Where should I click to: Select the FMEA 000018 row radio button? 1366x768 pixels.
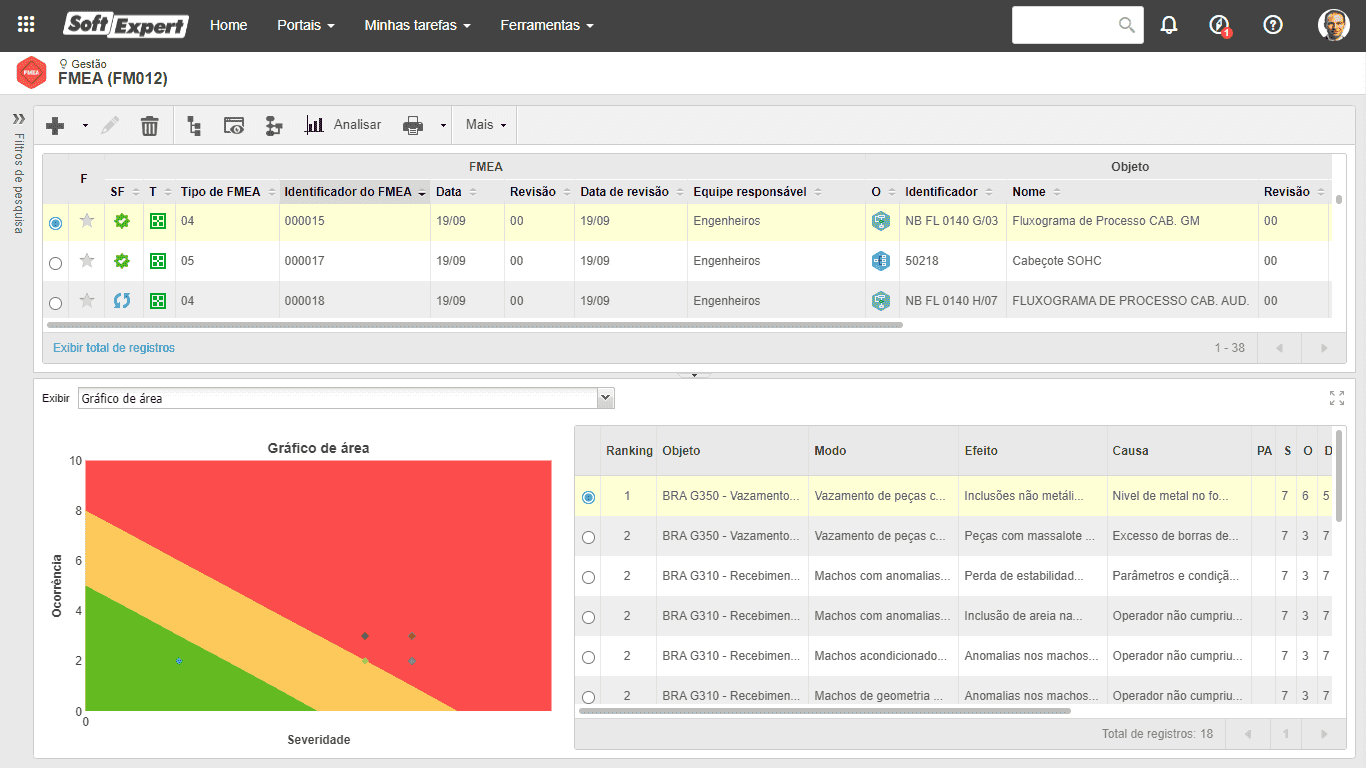tap(55, 303)
